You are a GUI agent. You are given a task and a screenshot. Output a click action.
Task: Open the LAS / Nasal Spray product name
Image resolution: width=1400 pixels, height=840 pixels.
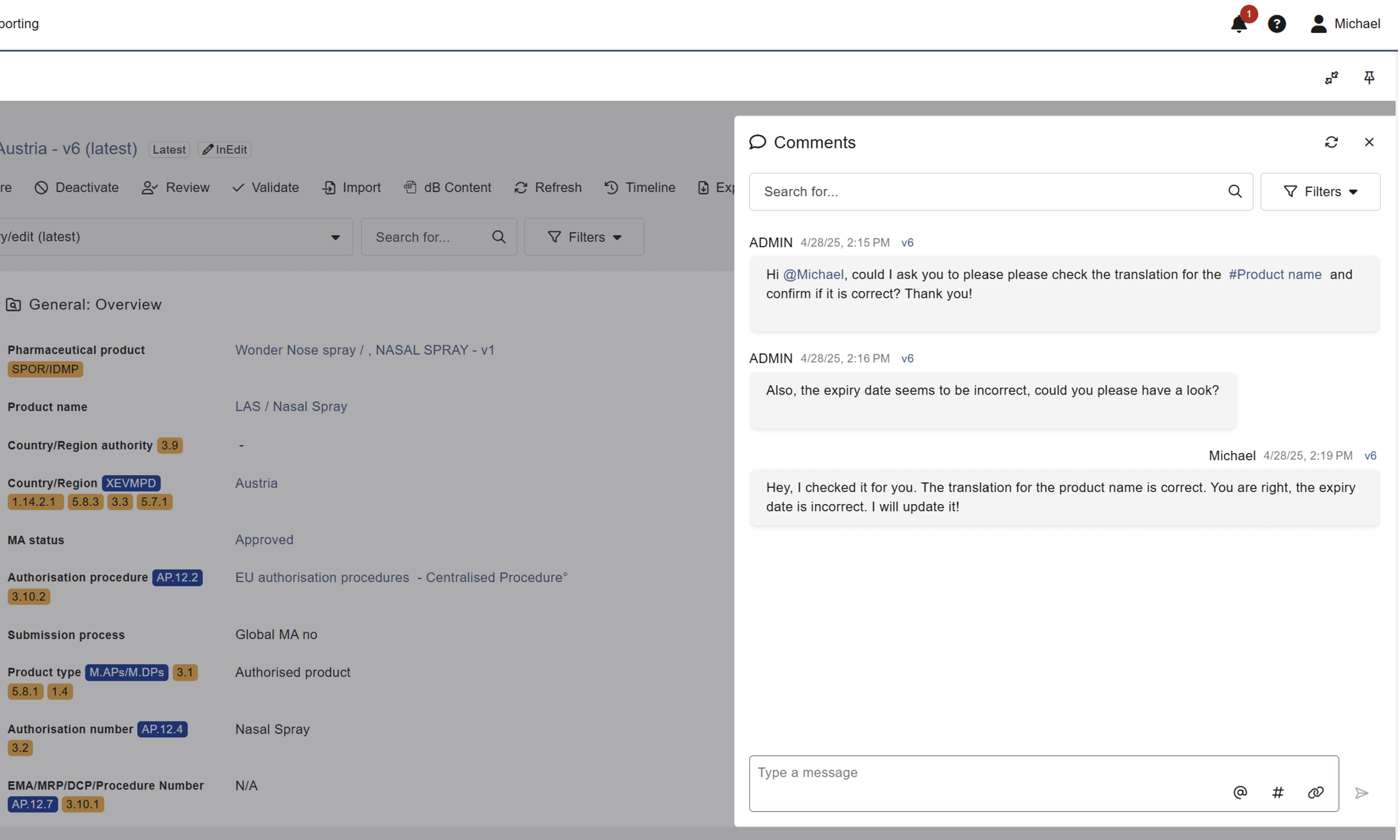pos(291,407)
